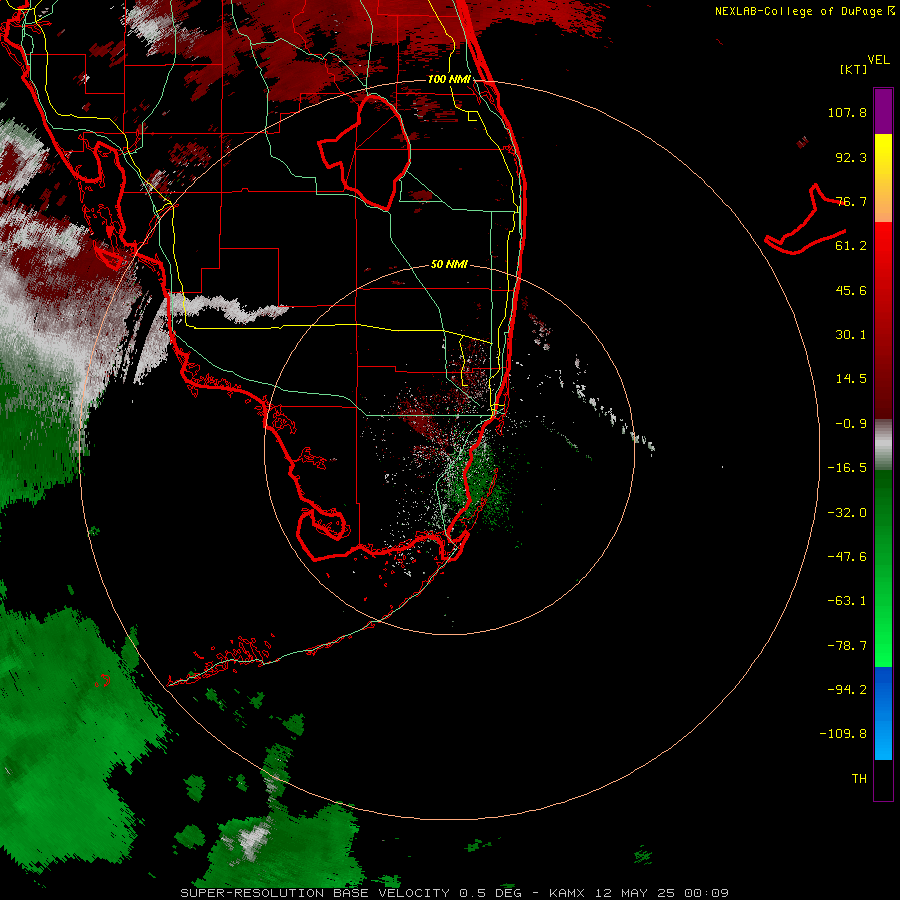Select the 45.6 velocity scale value
900x900 pixels.
851,290
